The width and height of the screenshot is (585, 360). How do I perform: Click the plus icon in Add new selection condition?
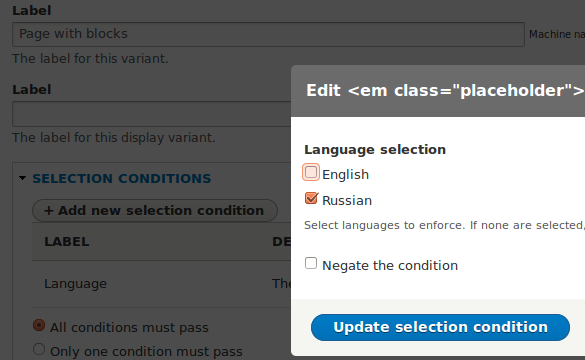click(49, 211)
